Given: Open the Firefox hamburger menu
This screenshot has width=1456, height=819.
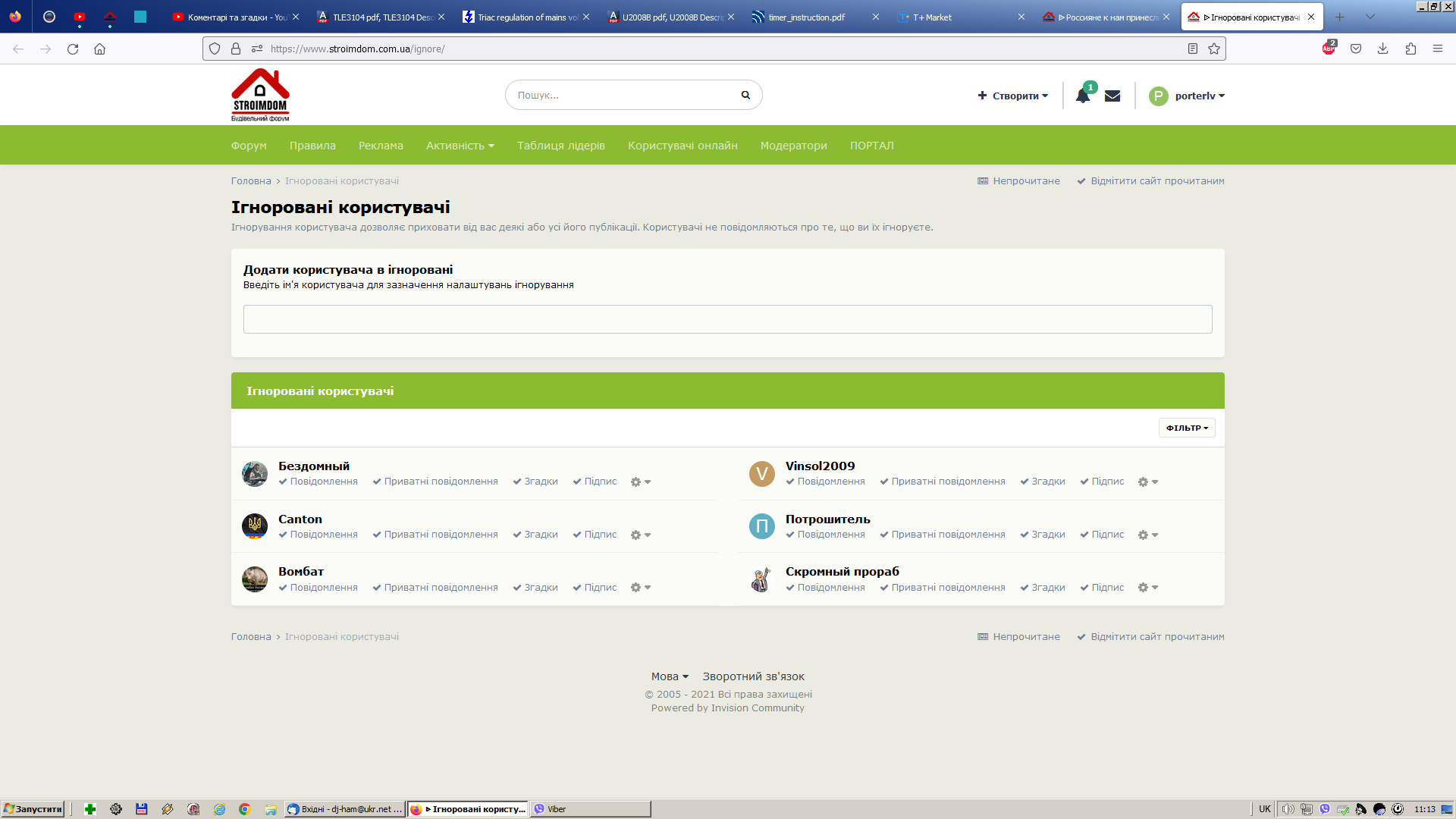Looking at the screenshot, I should click(x=1438, y=49).
